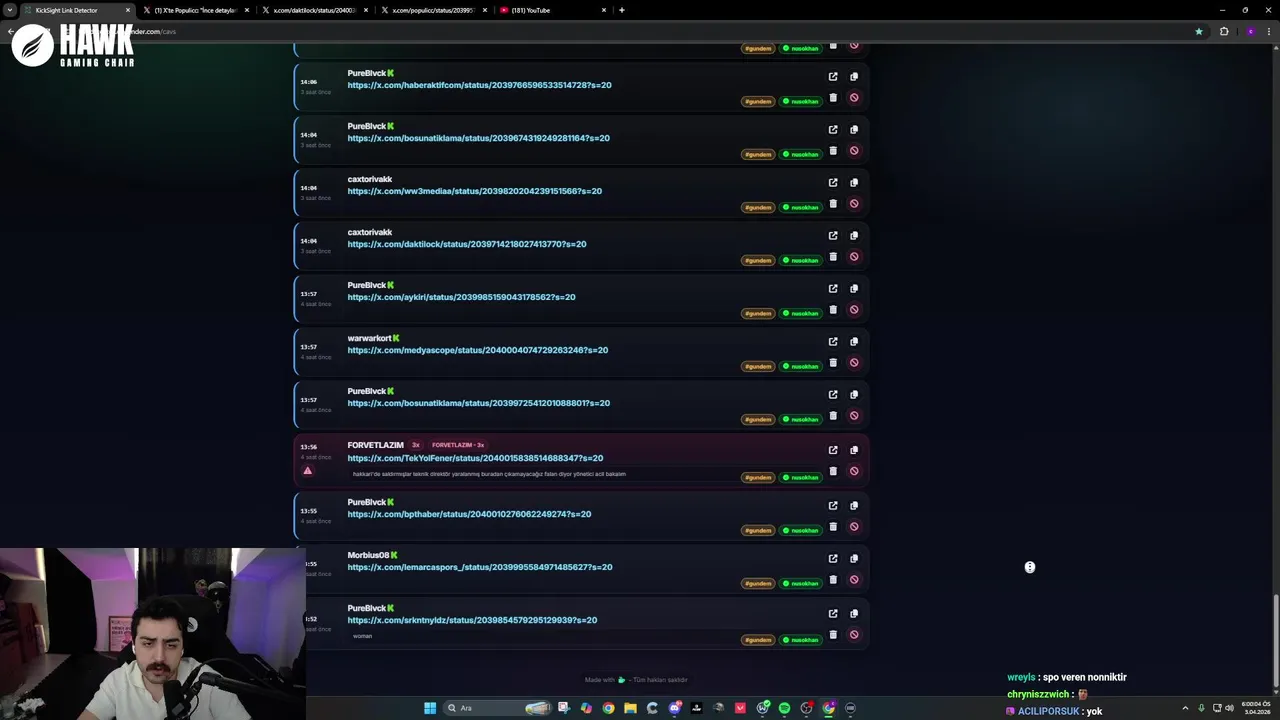Follow the x.com/TekYolFener status link
The width and height of the screenshot is (1280, 720).
pos(475,458)
